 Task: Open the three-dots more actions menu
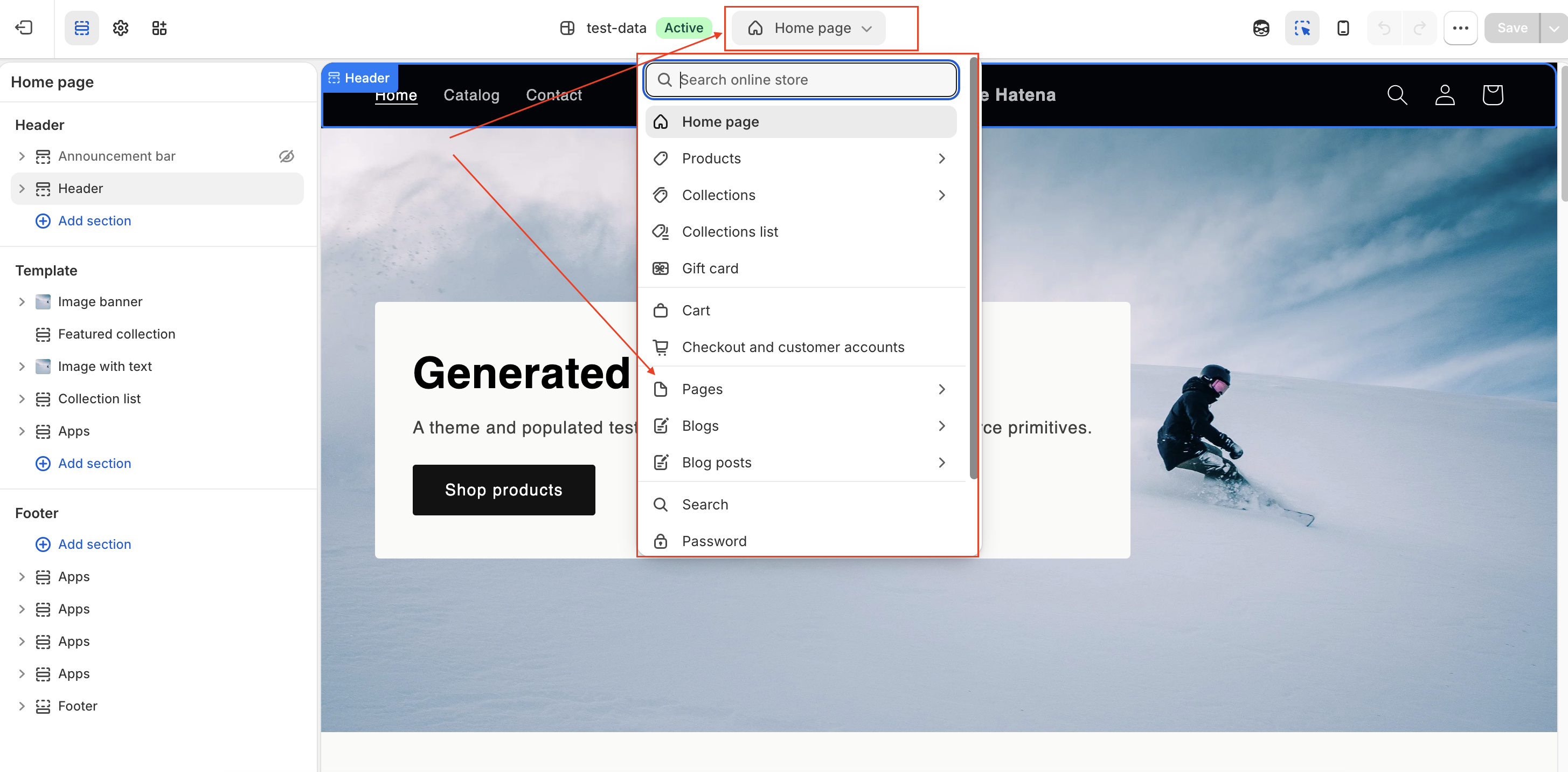[x=1460, y=28]
